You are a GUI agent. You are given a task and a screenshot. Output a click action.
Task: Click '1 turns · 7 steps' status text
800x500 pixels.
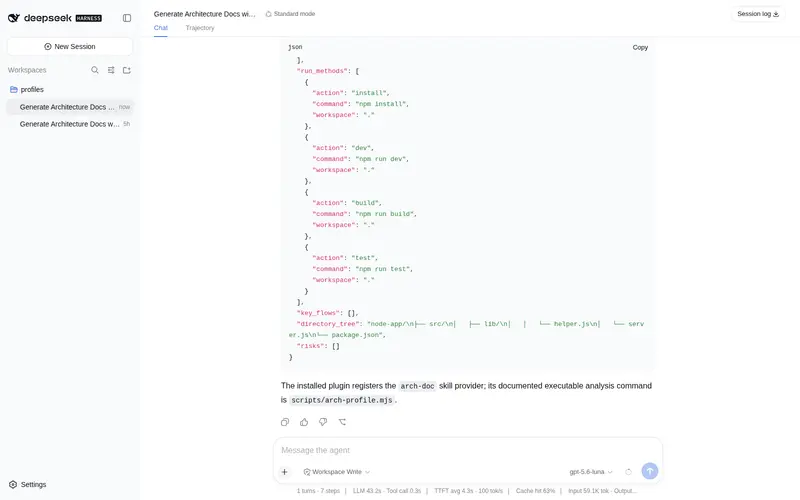coord(318,491)
